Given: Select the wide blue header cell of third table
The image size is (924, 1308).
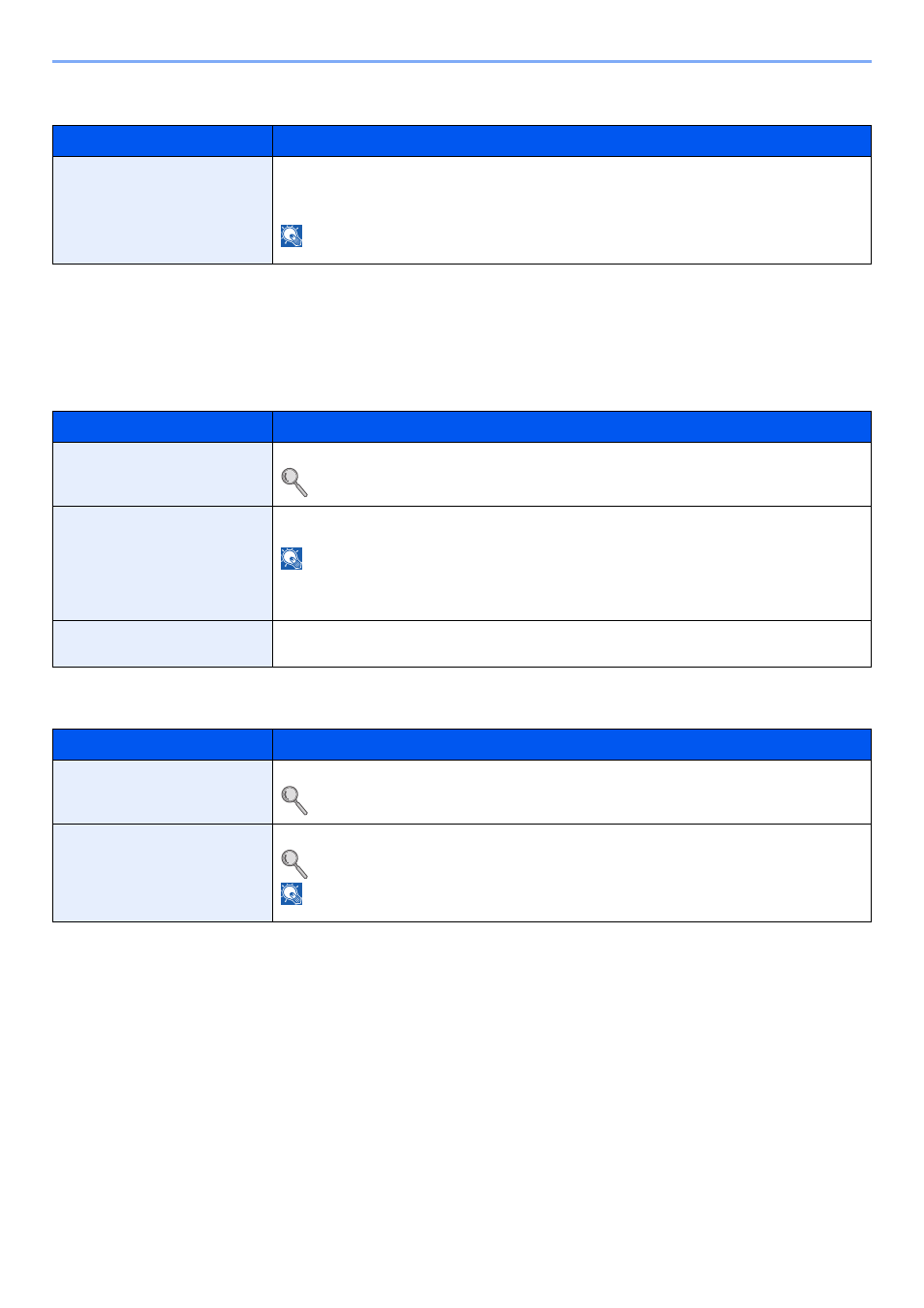Looking at the screenshot, I should [x=571, y=745].
